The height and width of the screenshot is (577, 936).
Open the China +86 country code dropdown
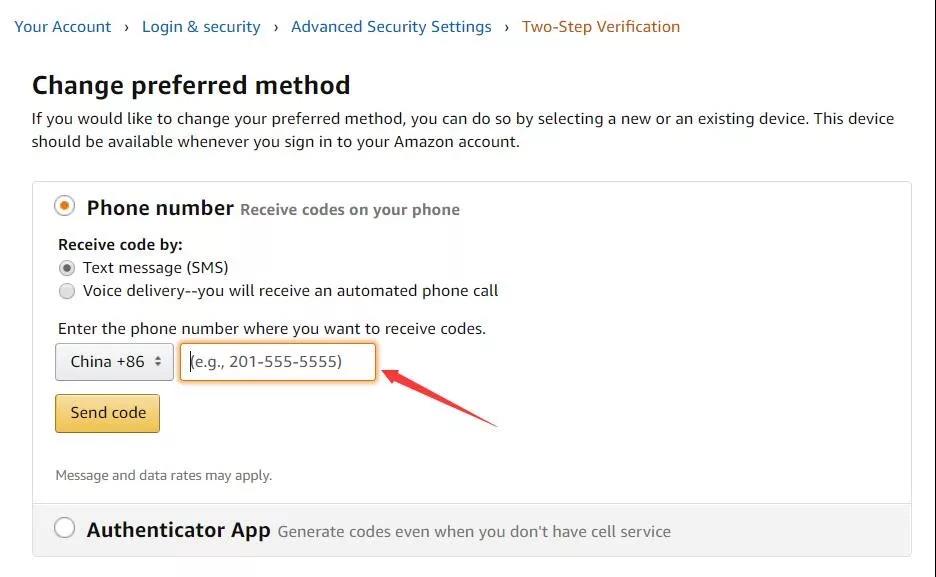[115, 362]
